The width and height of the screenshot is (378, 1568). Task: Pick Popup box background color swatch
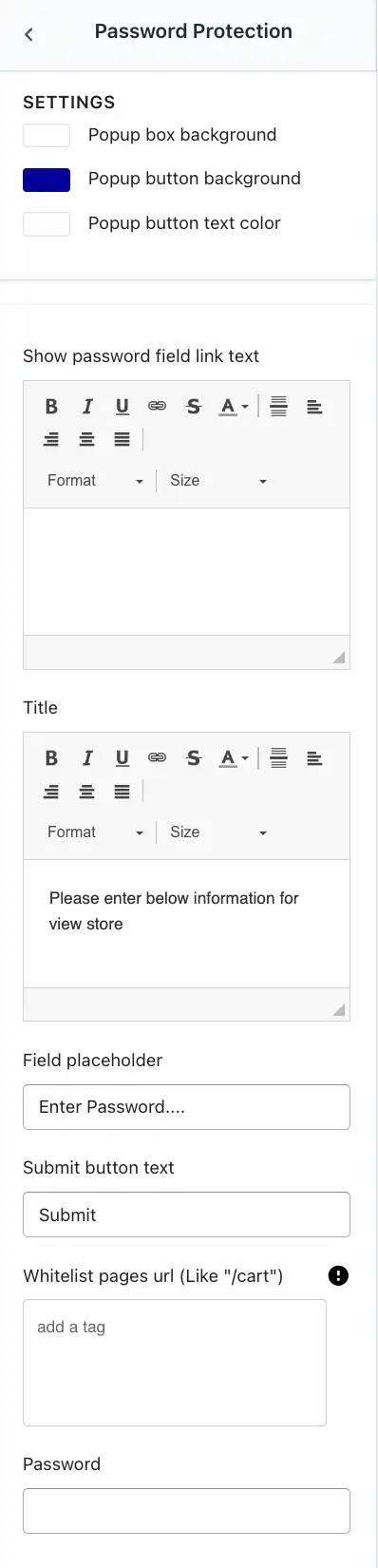(x=47, y=135)
